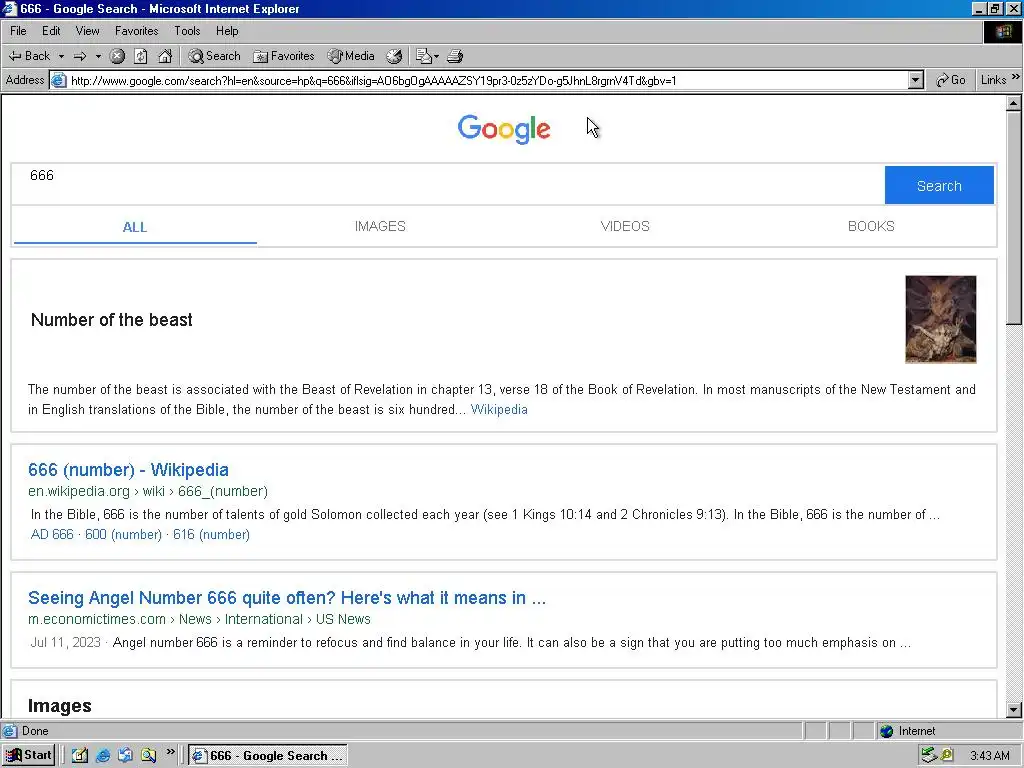This screenshot has height=768, width=1024.
Task: Click the blue Search button
Action: point(939,185)
